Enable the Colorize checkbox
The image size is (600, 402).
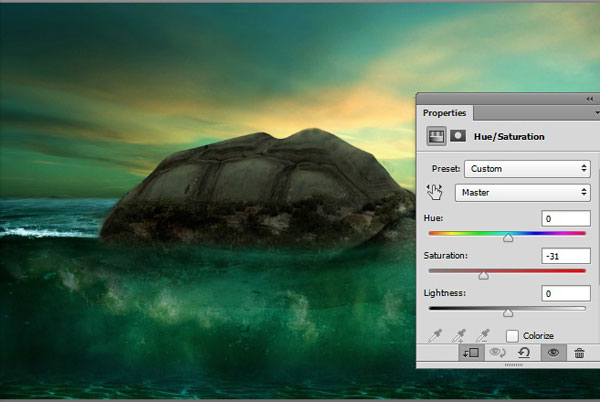[512, 336]
